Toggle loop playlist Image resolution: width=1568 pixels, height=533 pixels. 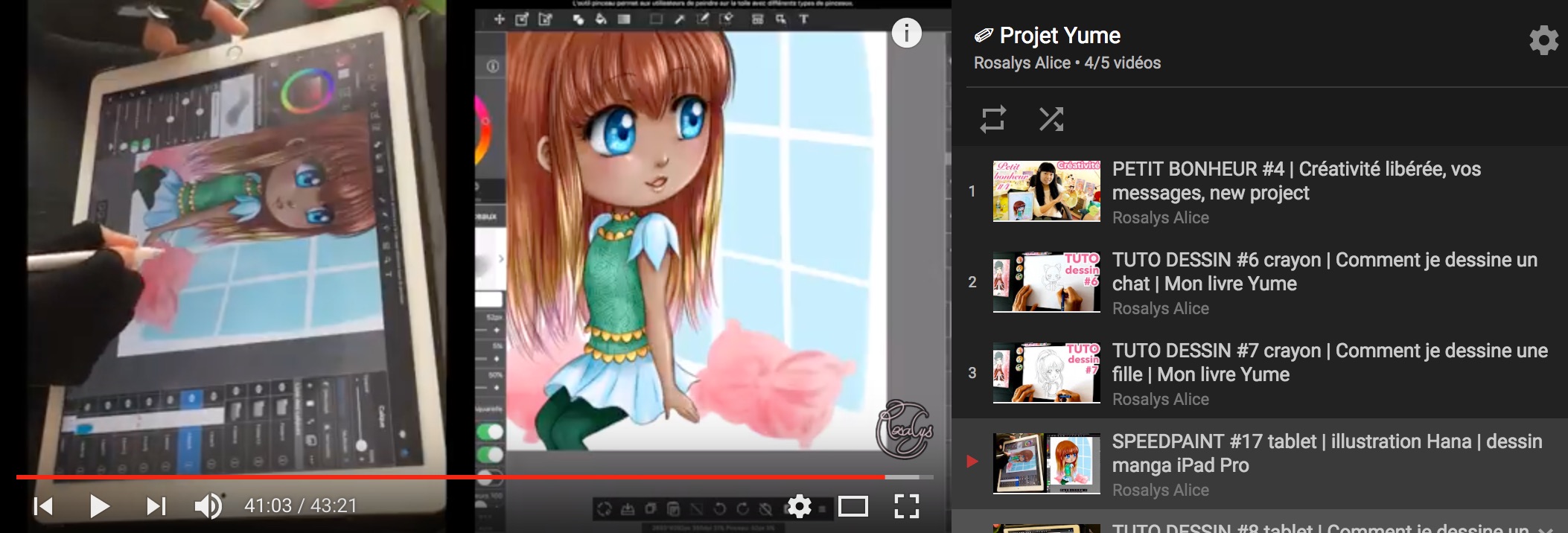pos(993,119)
